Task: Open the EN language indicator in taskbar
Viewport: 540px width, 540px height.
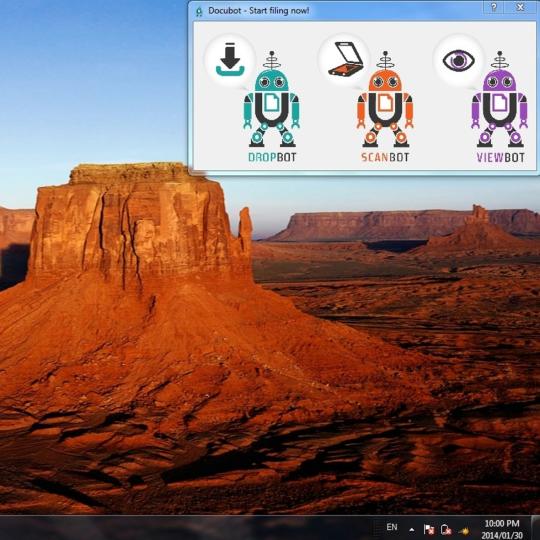Action: 392,527
